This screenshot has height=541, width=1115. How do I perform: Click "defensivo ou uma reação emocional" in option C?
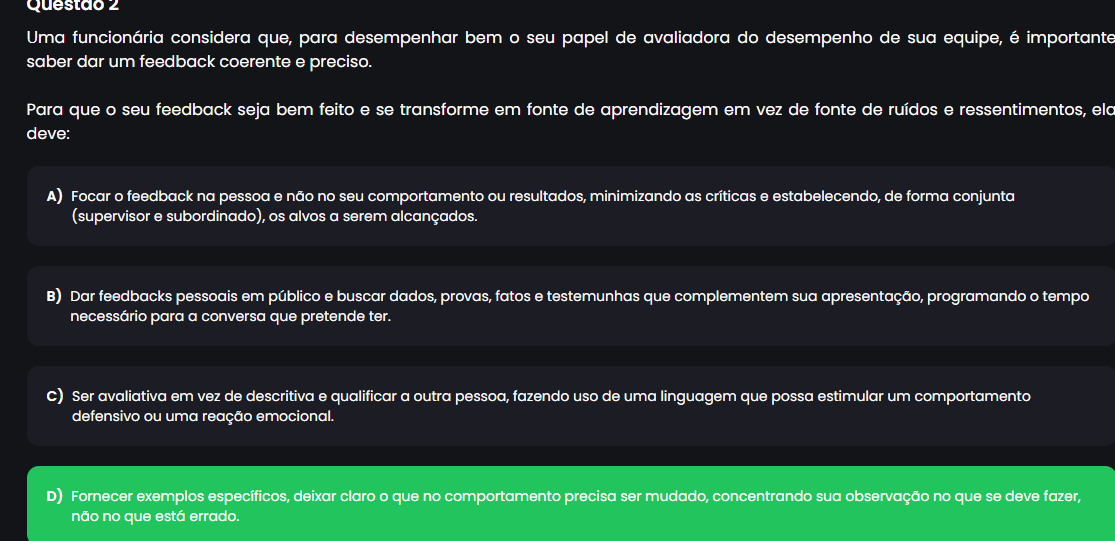(x=202, y=416)
